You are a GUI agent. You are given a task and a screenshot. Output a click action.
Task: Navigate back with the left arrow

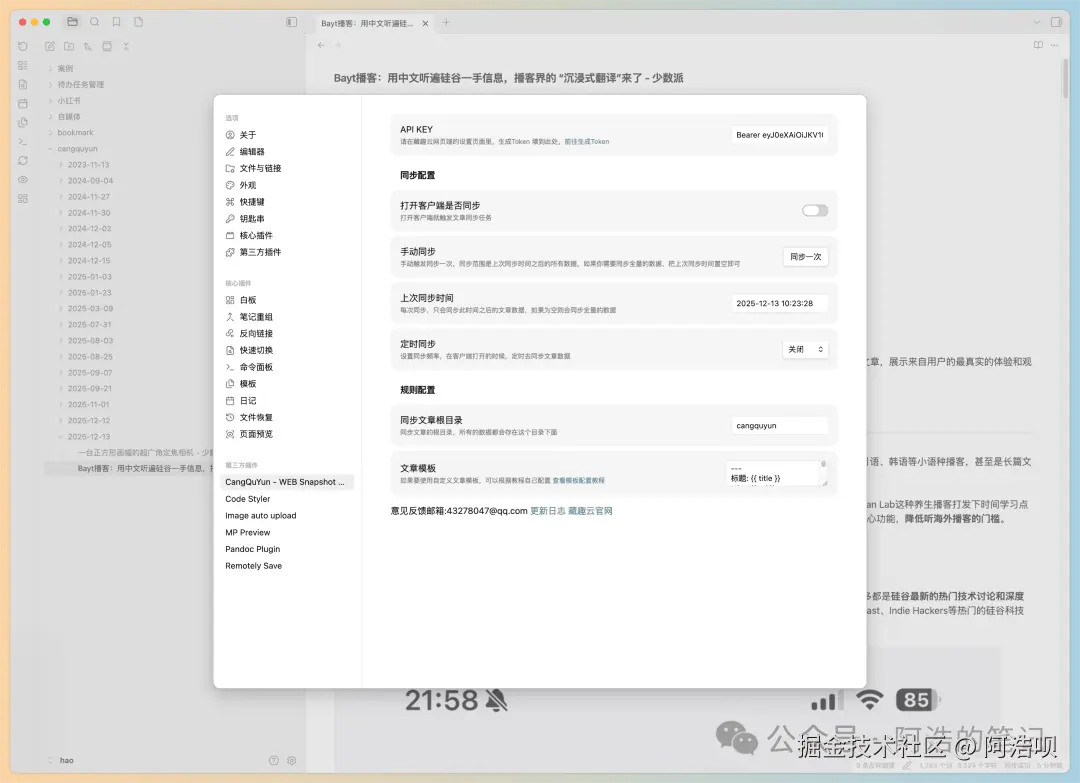pos(321,45)
